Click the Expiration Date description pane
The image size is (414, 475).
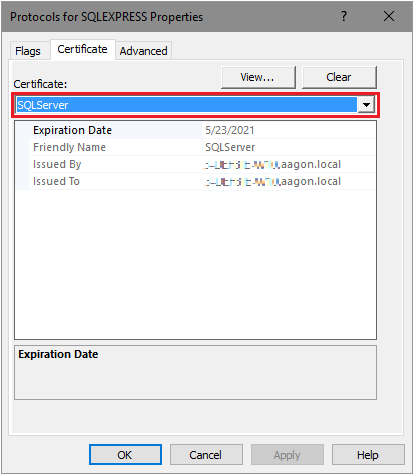point(195,372)
